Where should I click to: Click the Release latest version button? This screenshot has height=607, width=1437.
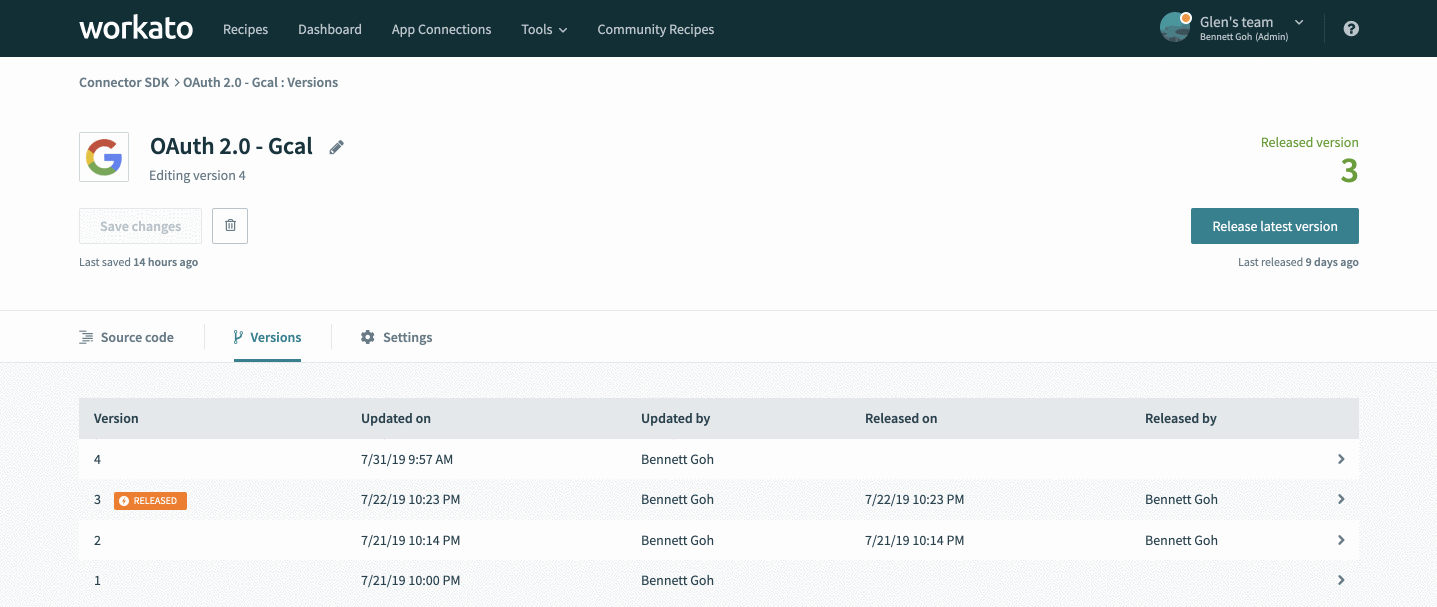coord(1274,226)
